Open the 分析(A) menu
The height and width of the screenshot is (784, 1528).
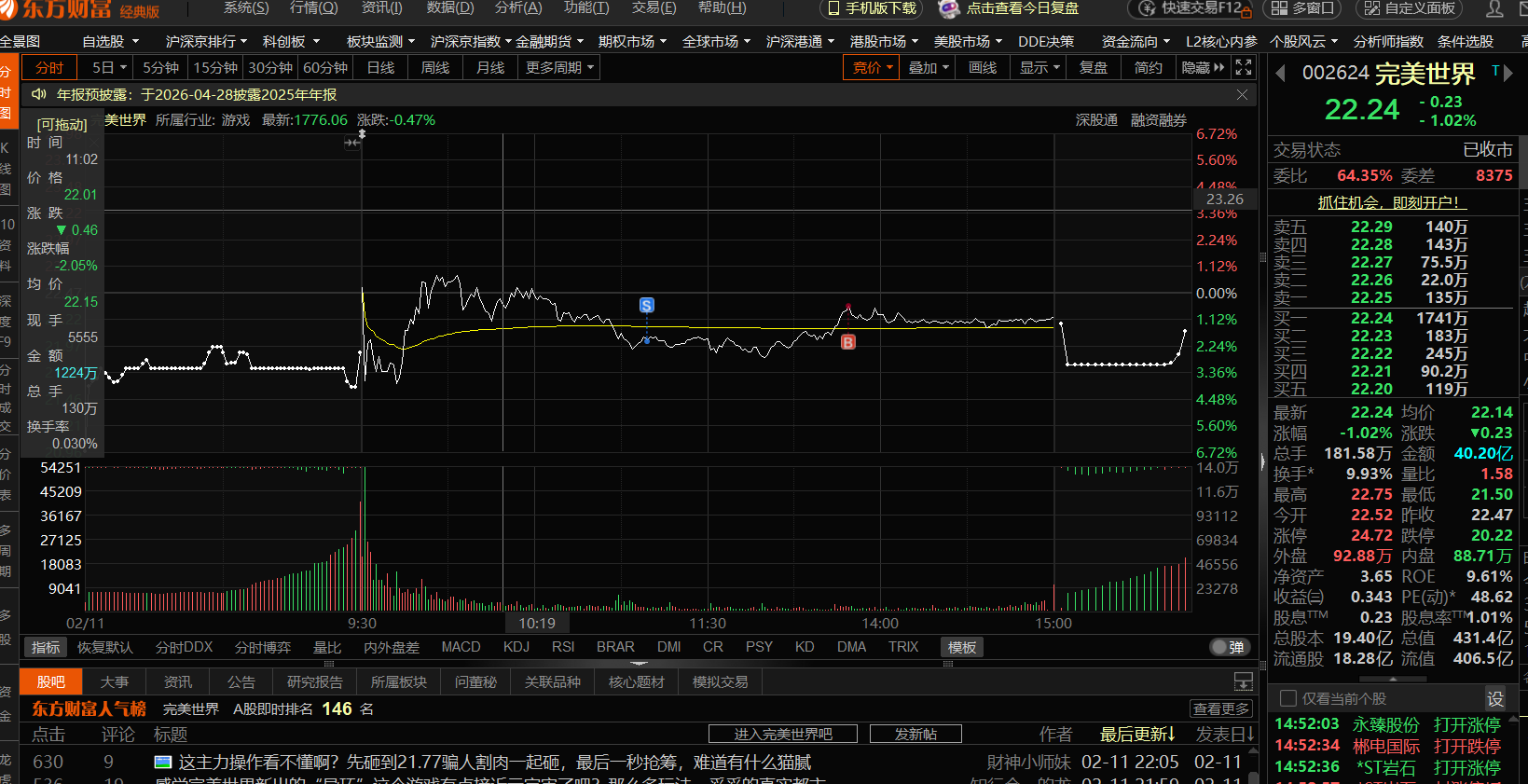(x=518, y=7)
